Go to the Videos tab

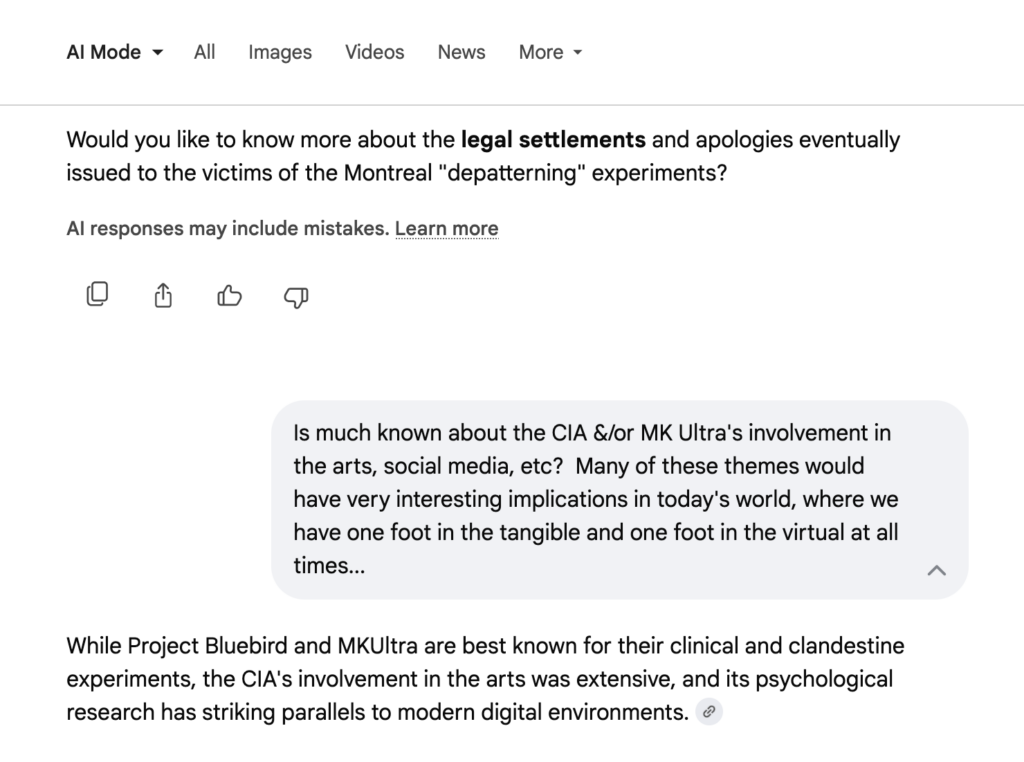click(375, 52)
